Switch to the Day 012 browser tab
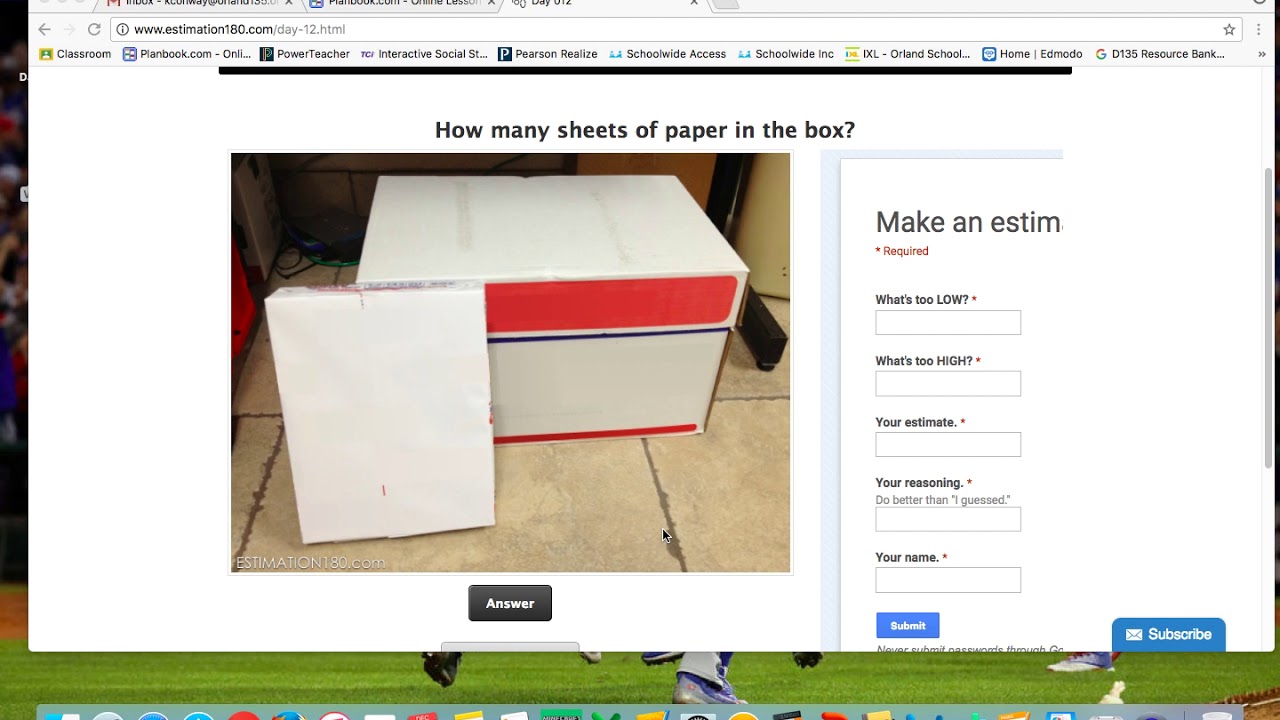The height and width of the screenshot is (720, 1280). coord(605,4)
